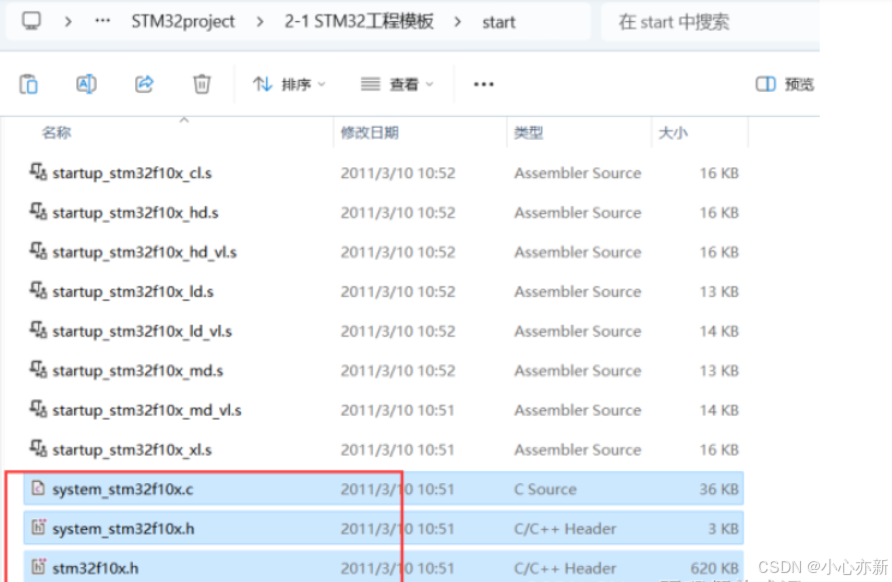Viewport: 892px width, 582px height.
Task: Click the copy icon in toolbar
Action: (28, 84)
